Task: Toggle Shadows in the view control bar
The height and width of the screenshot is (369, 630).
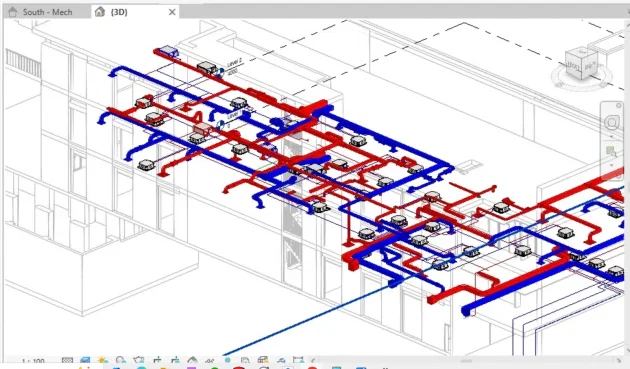Action: pos(121,360)
